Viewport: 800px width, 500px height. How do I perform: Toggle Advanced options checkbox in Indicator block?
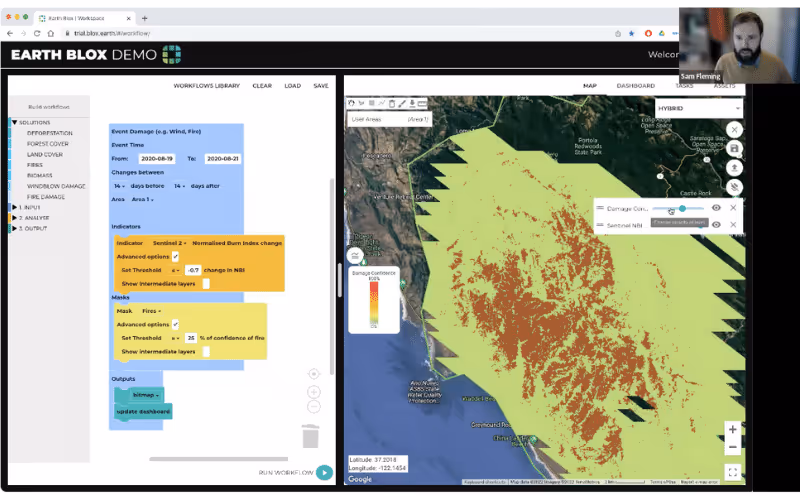coord(176,256)
